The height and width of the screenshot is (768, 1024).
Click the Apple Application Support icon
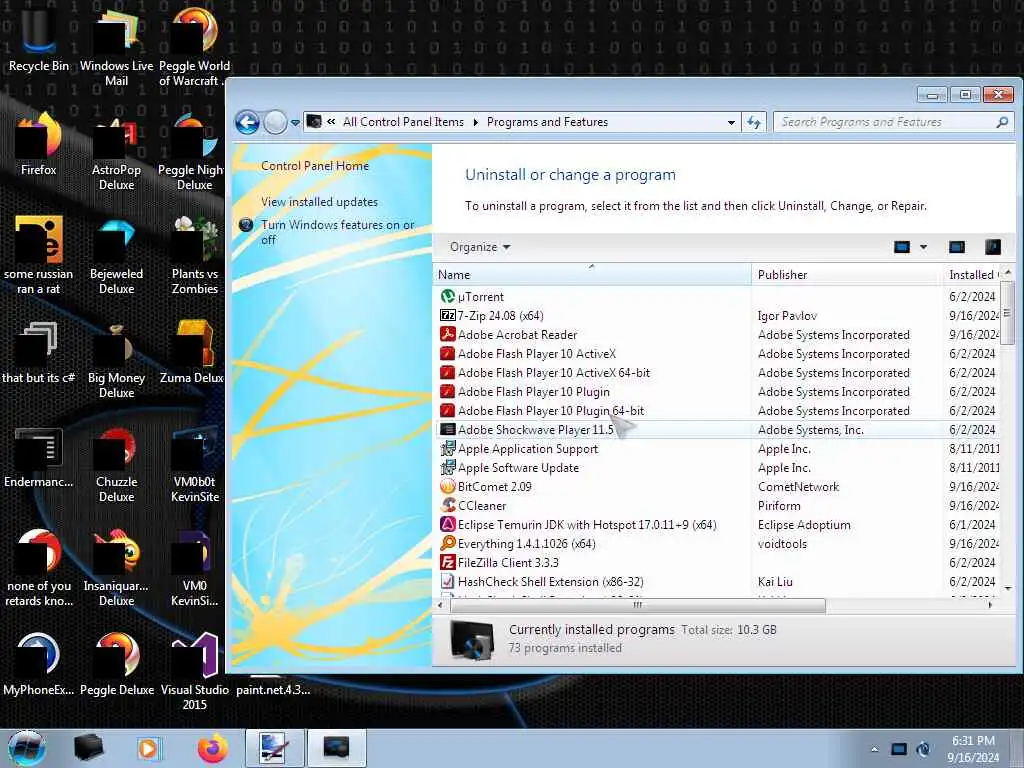(447, 449)
